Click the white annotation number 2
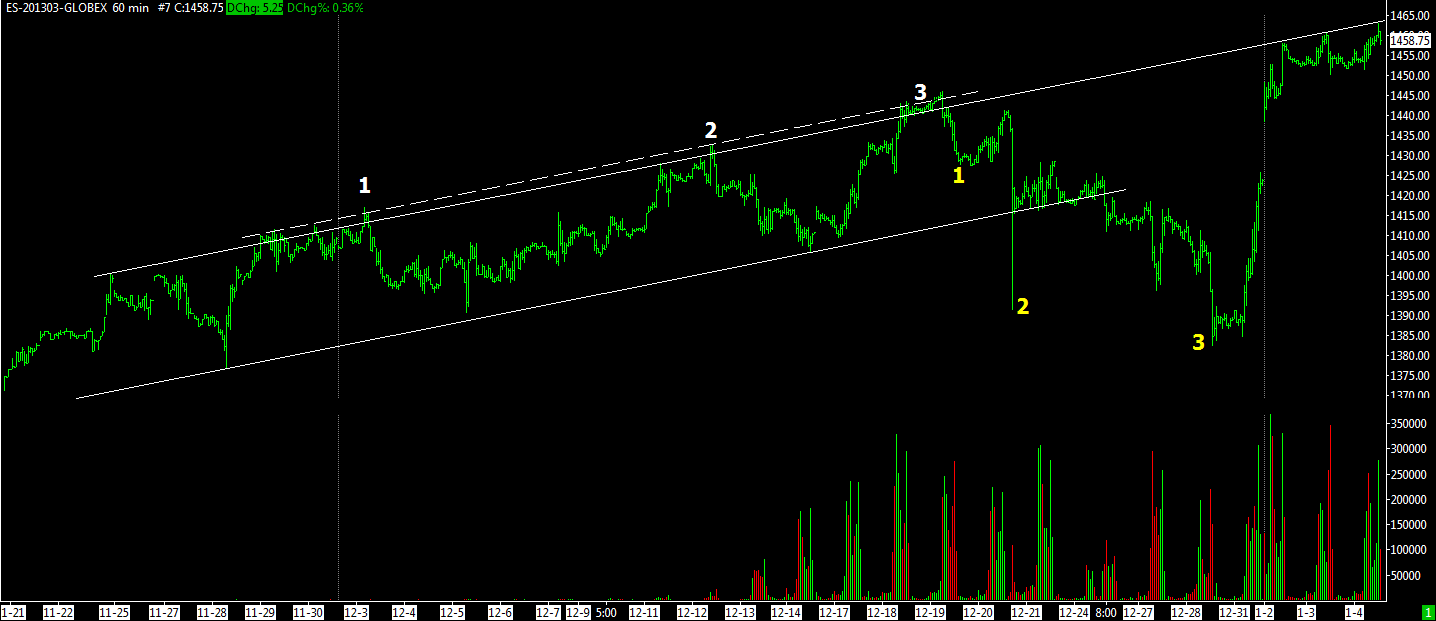1436x621 pixels. (x=710, y=130)
